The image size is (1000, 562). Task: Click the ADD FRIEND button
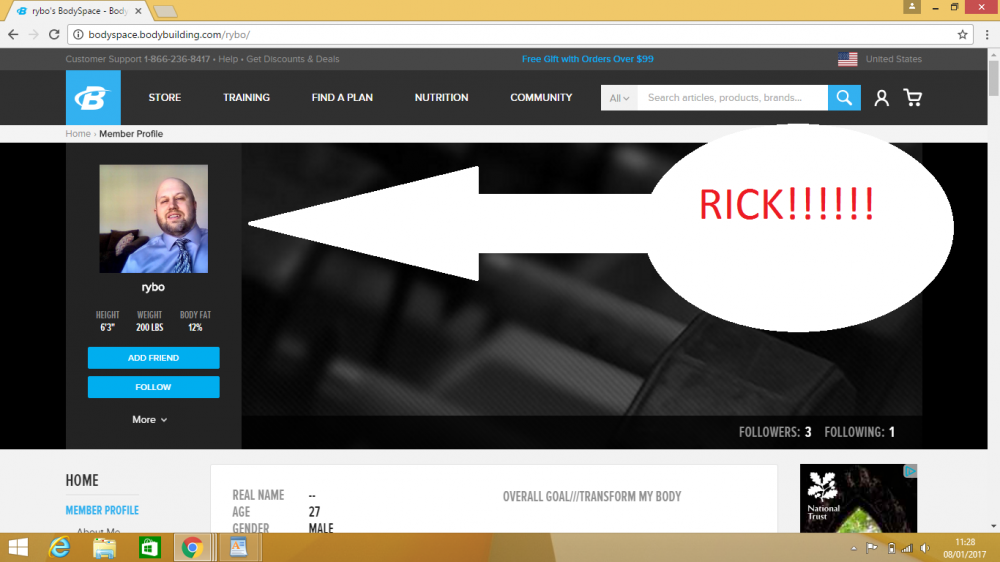154,358
